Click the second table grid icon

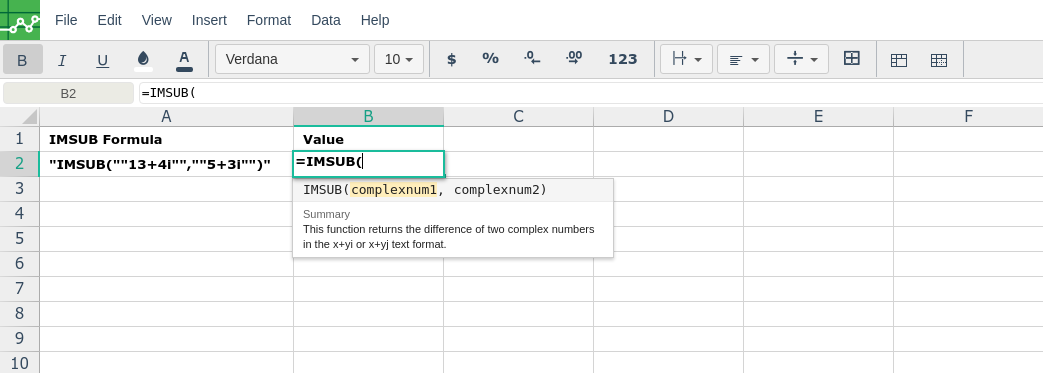pyautogui.click(x=939, y=60)
